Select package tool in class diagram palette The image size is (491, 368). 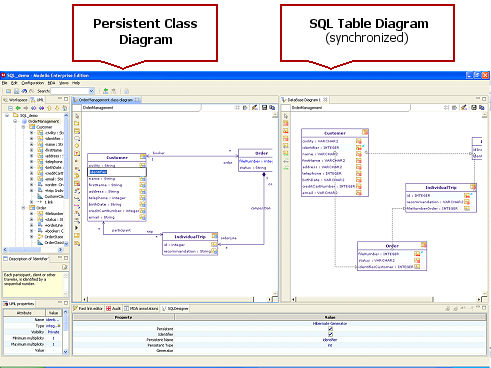click(77, 123)
